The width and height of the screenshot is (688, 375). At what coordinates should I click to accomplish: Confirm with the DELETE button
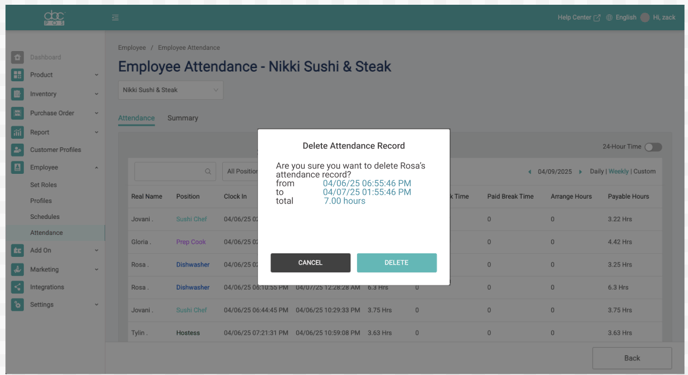397,263
